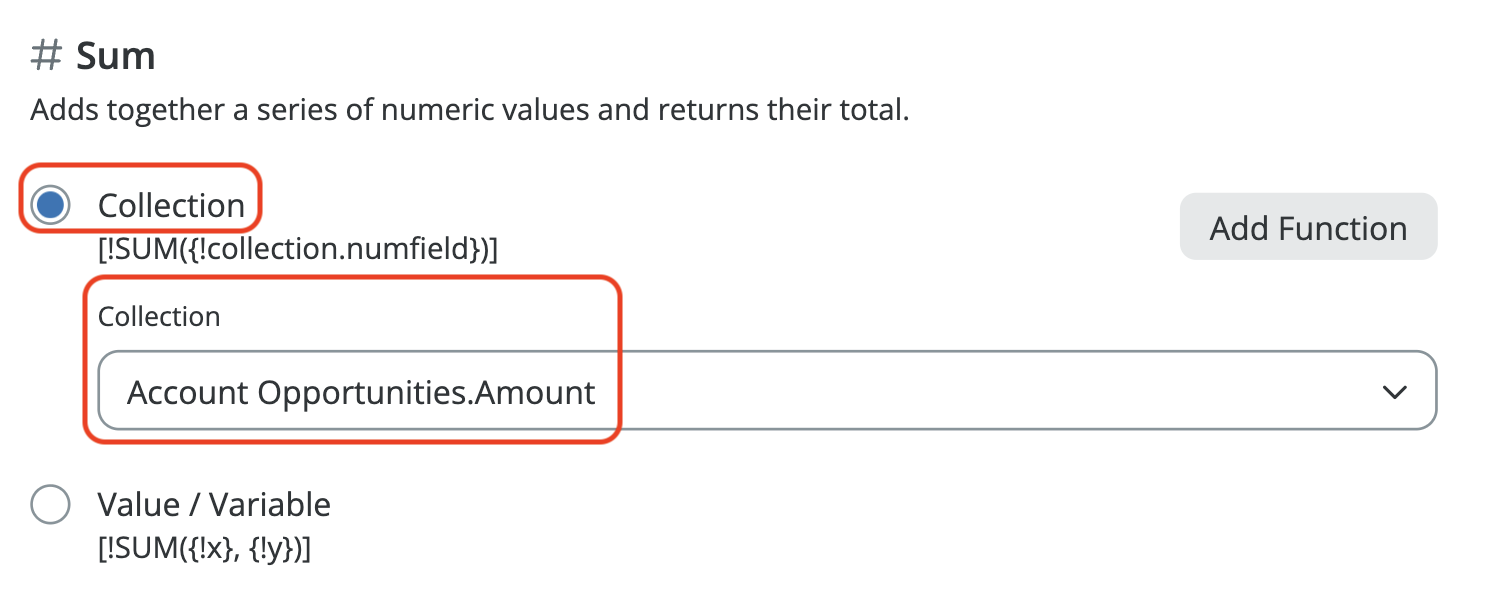The image size is (1492, 614).
Task: Click the 'Value / Variable' option label text
Action: click(214, 504)
